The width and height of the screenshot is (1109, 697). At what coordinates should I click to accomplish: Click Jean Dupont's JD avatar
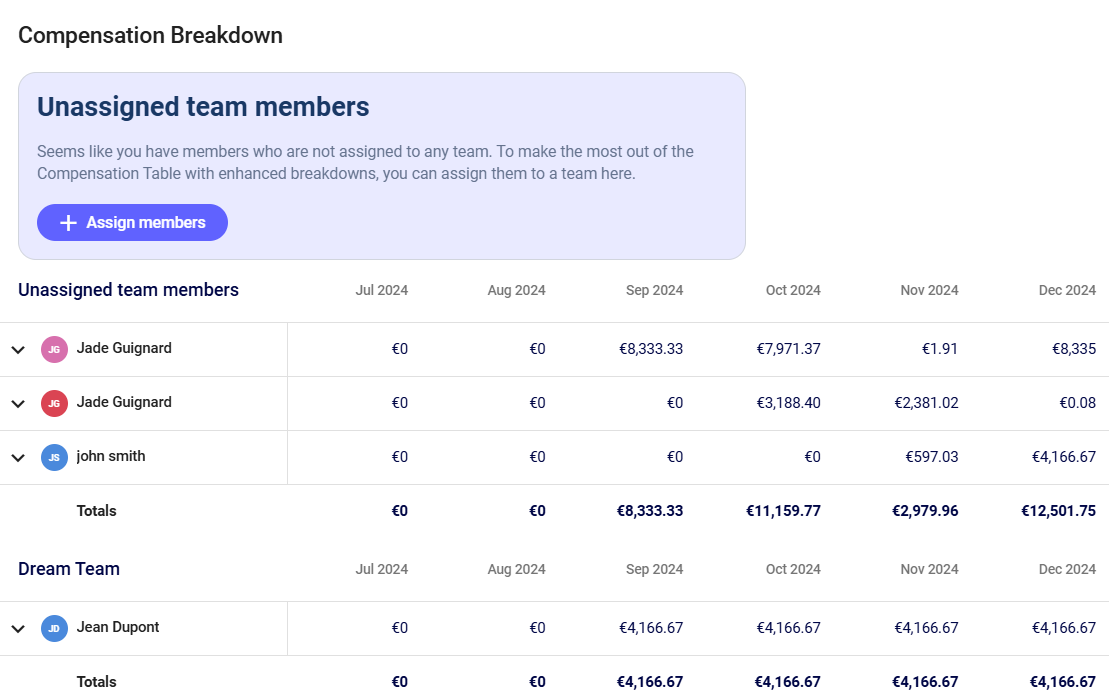point(54,628)
